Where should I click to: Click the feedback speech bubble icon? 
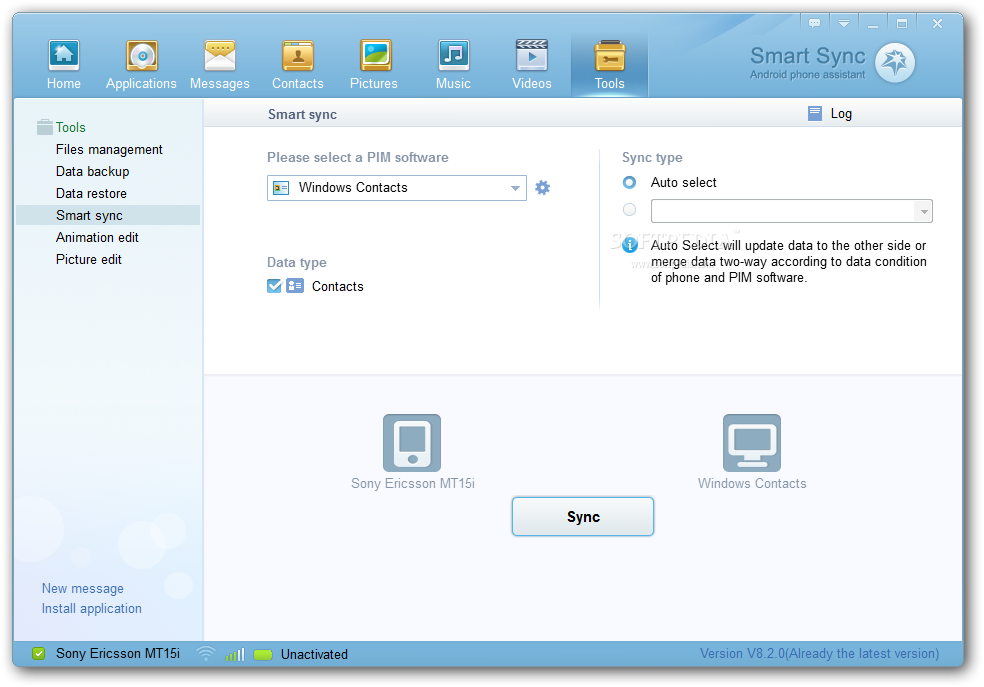click(x=815, y=23)
